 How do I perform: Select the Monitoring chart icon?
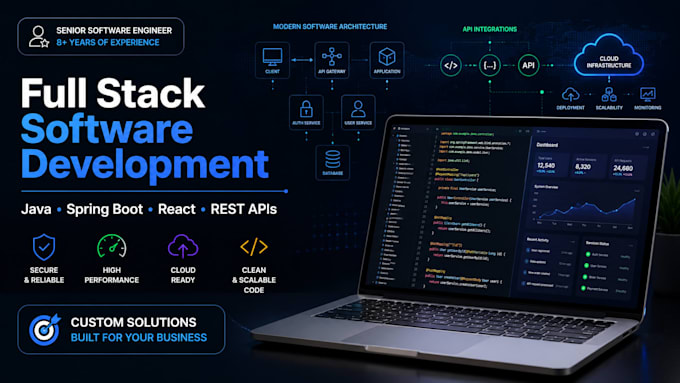pyautogui.click(x=647, y=94)
